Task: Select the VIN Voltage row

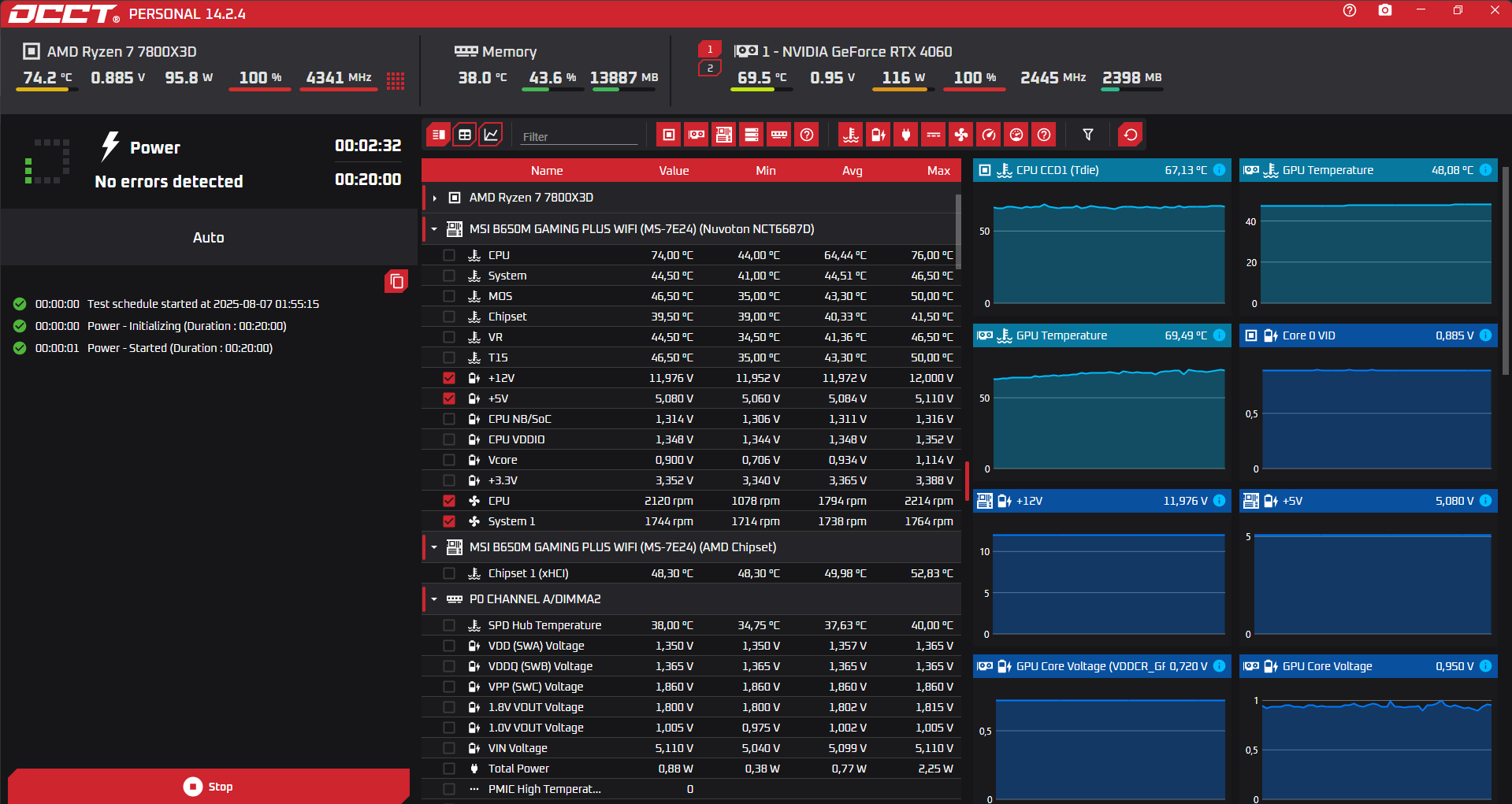Action: [691, 748]
